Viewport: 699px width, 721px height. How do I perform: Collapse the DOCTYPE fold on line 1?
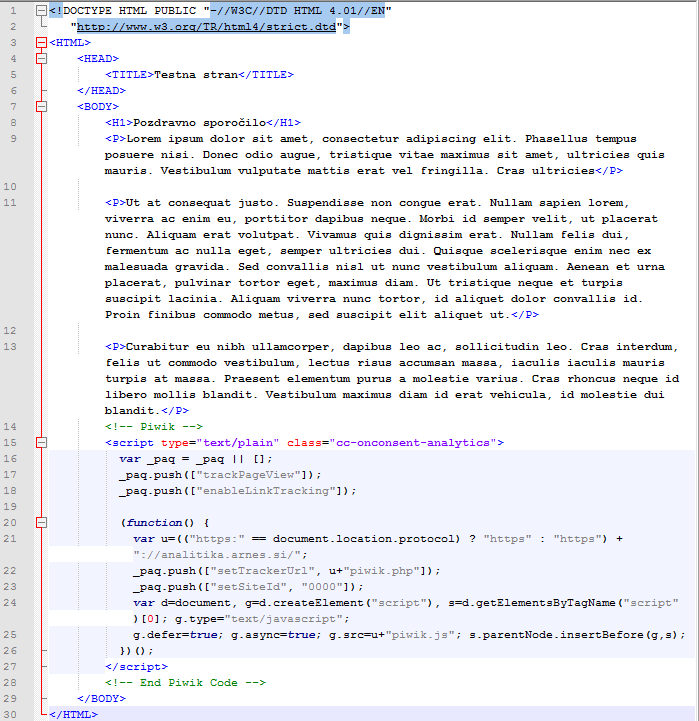point(41,11)
